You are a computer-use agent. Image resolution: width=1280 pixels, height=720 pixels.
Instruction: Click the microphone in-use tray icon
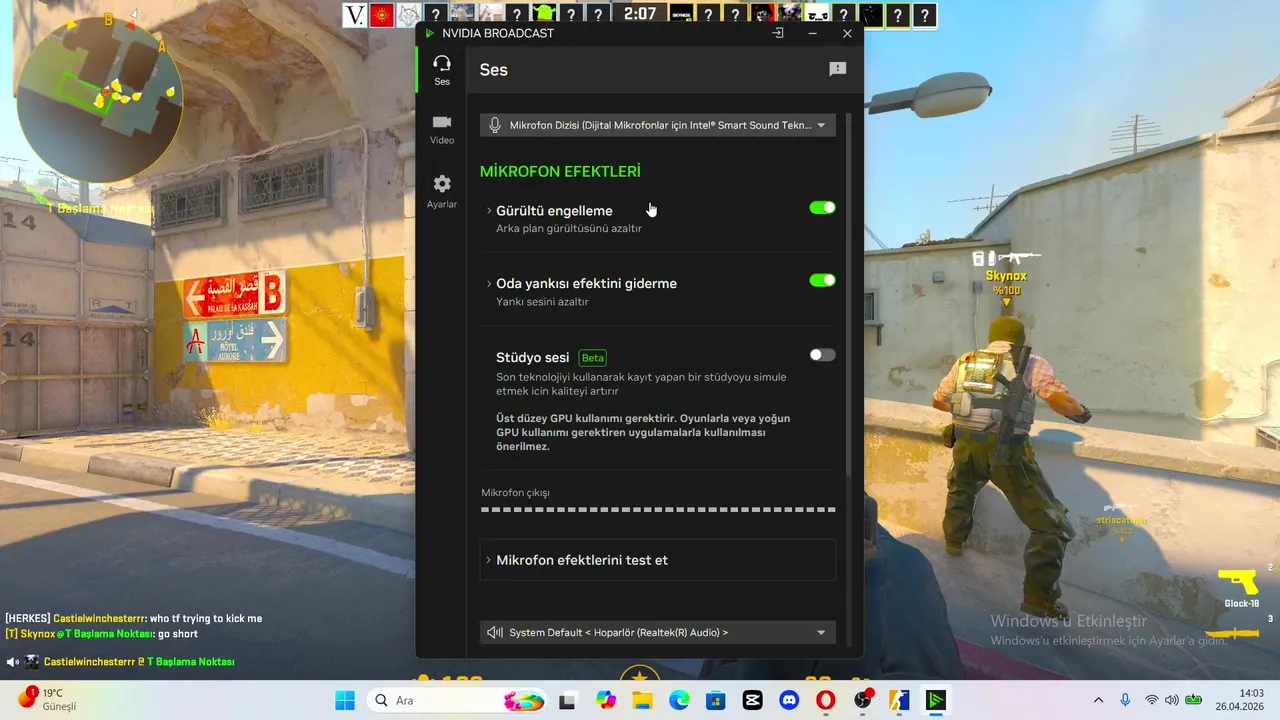(1125, 700)
